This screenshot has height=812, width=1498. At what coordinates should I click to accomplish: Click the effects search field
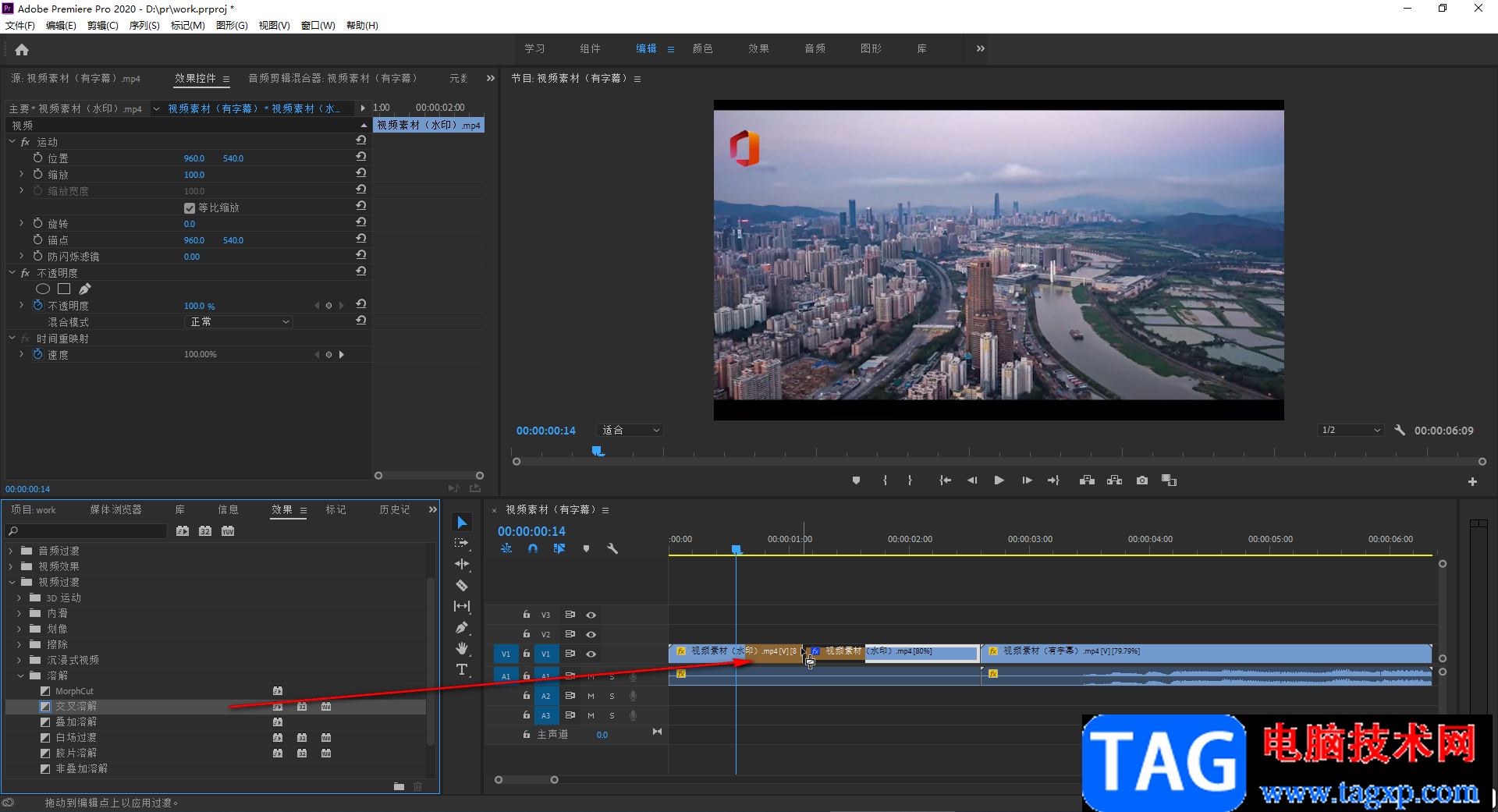pyautogui.click(x=87, y=531)
